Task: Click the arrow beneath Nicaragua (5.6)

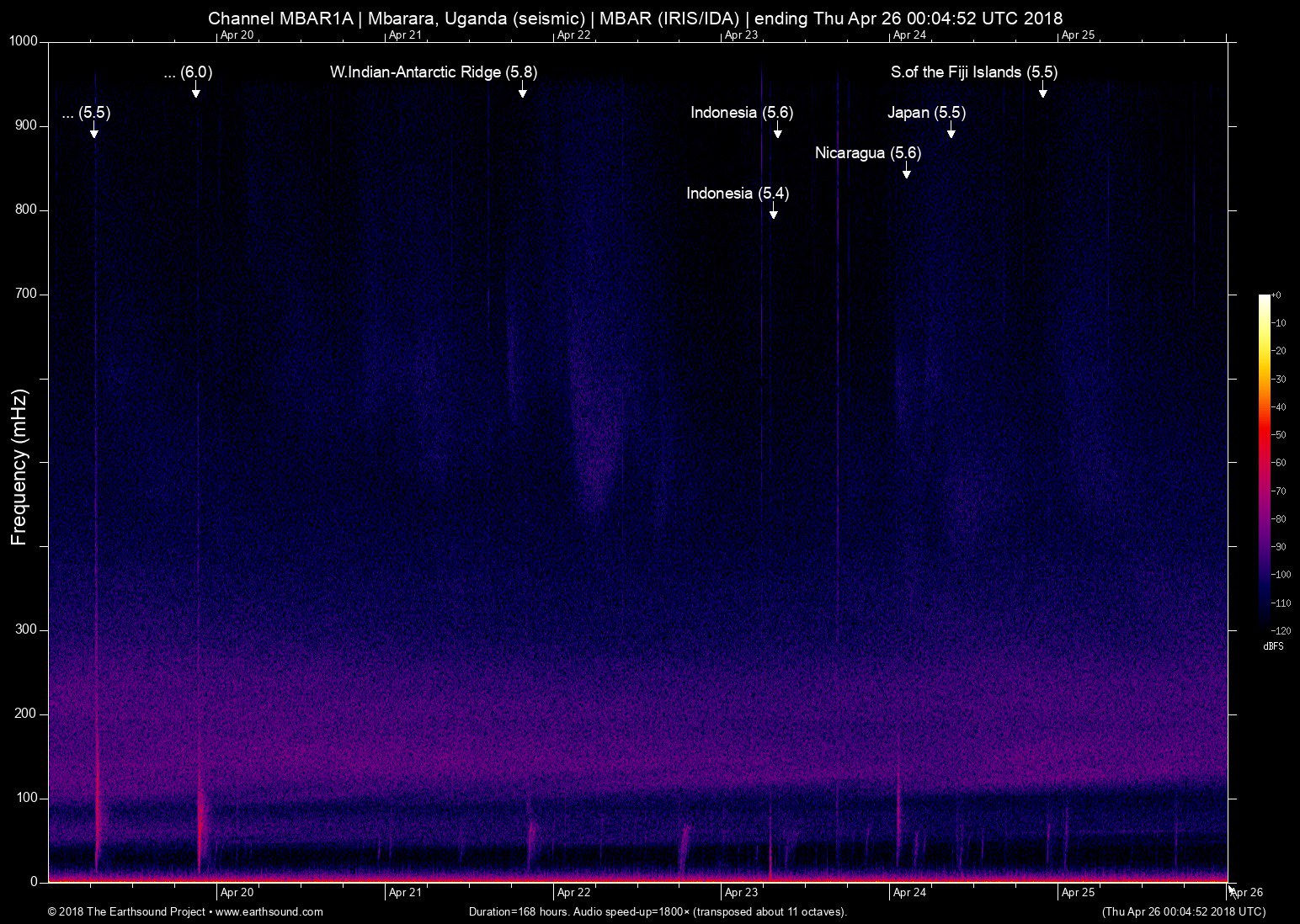Action: coord(906,172)
